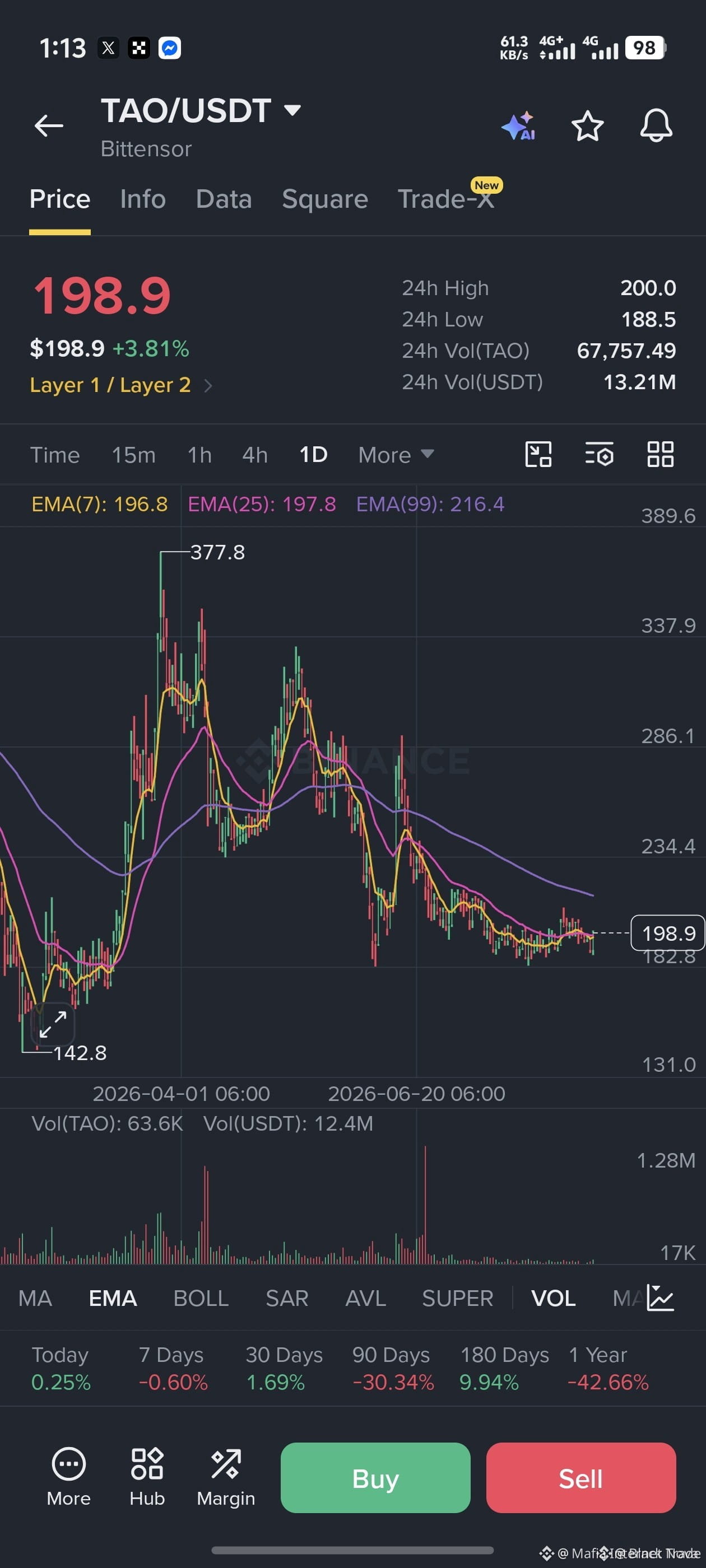
Task: Tap the EMA(25) value label
Action: pyautogui.click(x=262, y=504)
